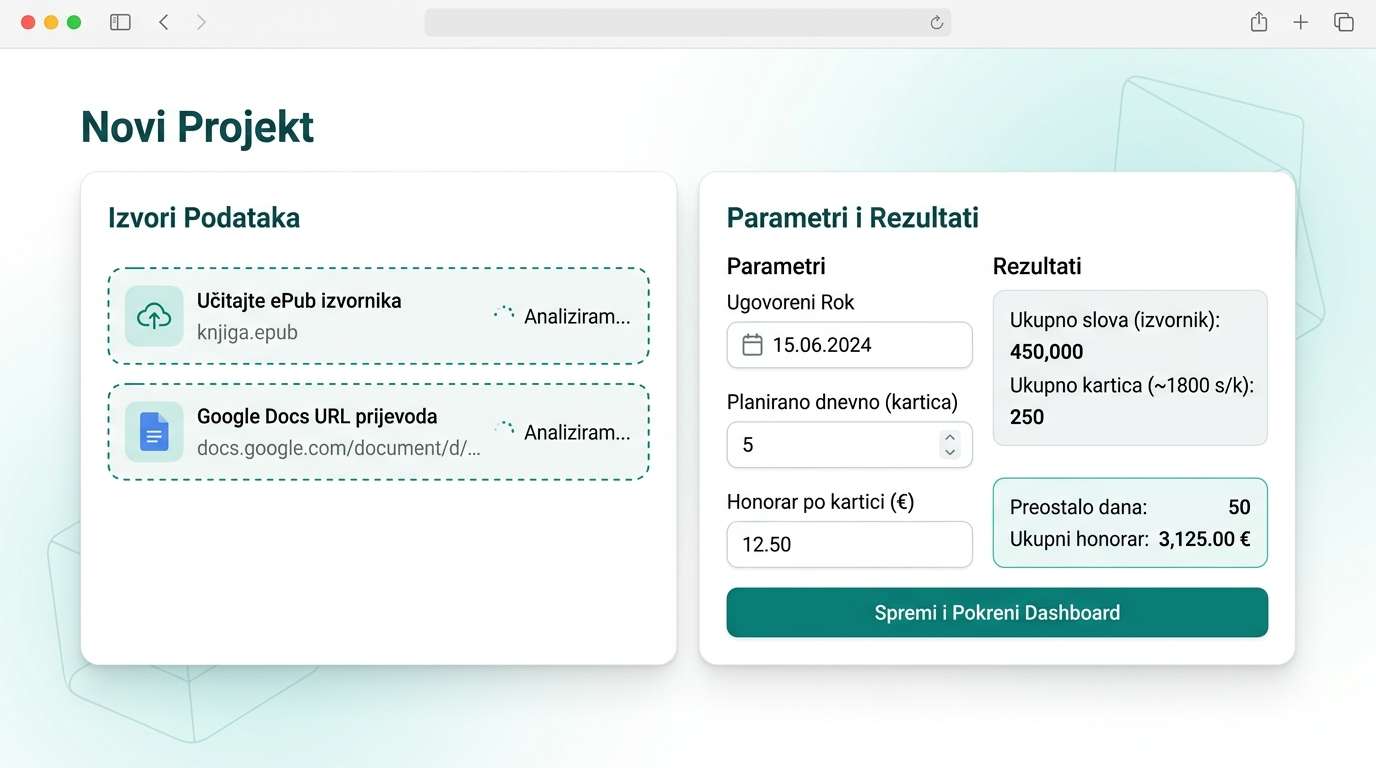
Task: Click the cloud upload icon for ePub
Action: (x=154, y=316)
